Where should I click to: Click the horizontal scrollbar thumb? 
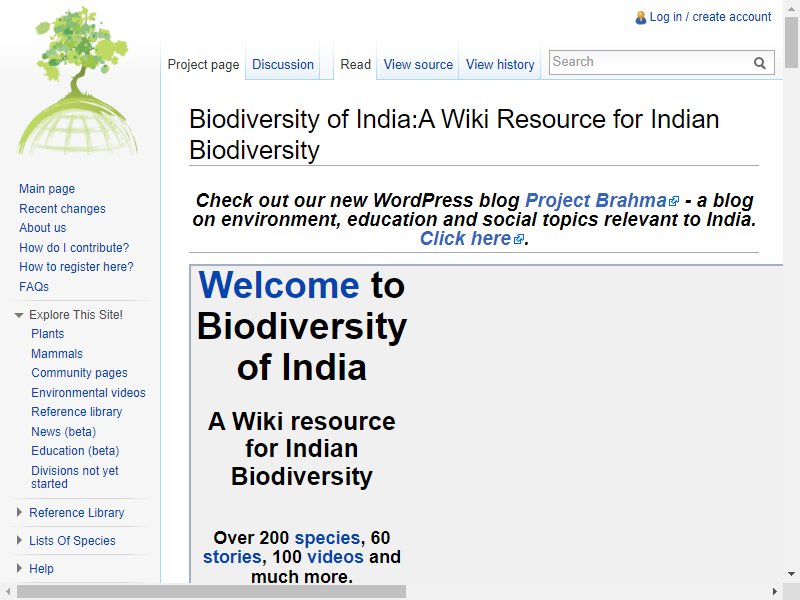click(x=211, y=592)
